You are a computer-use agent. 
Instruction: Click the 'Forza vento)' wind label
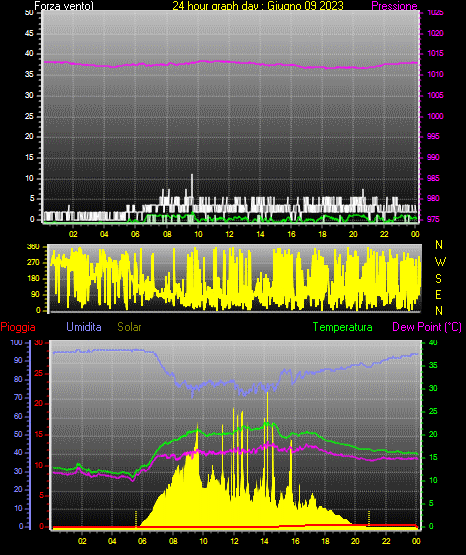(64, 6)
